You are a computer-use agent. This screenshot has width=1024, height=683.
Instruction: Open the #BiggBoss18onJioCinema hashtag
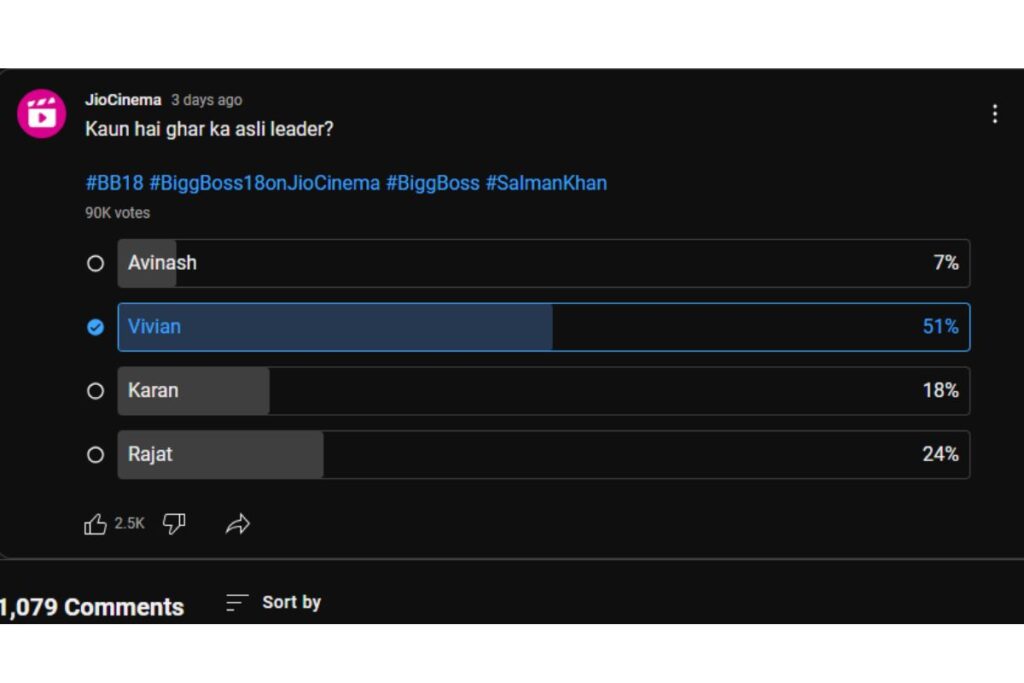click(264, 183)
